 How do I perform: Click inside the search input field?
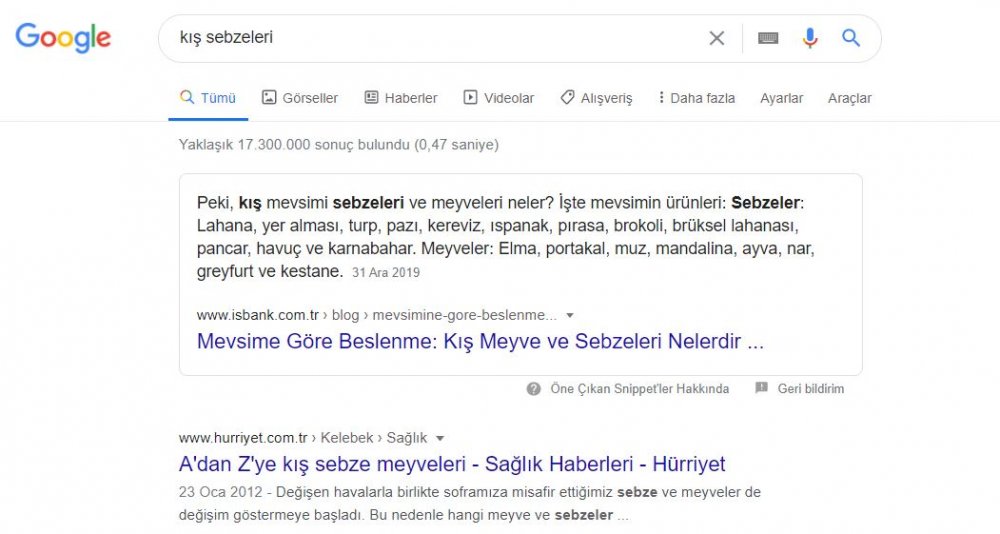coord(430,38)
